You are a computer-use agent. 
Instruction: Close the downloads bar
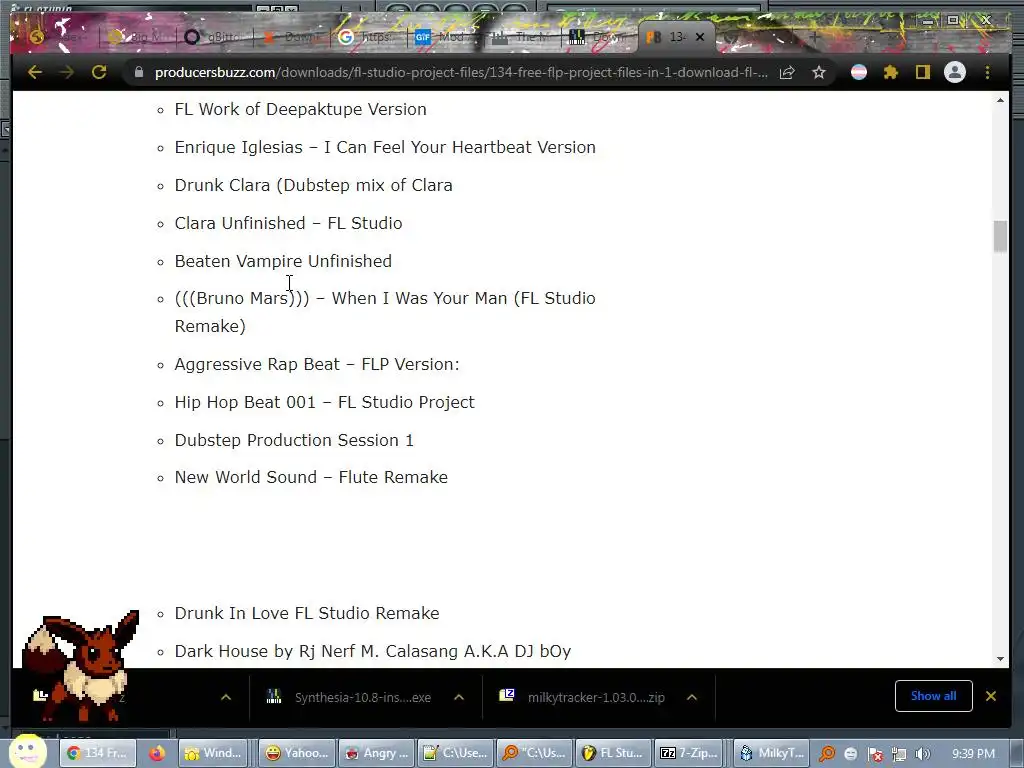pos(991,696)
